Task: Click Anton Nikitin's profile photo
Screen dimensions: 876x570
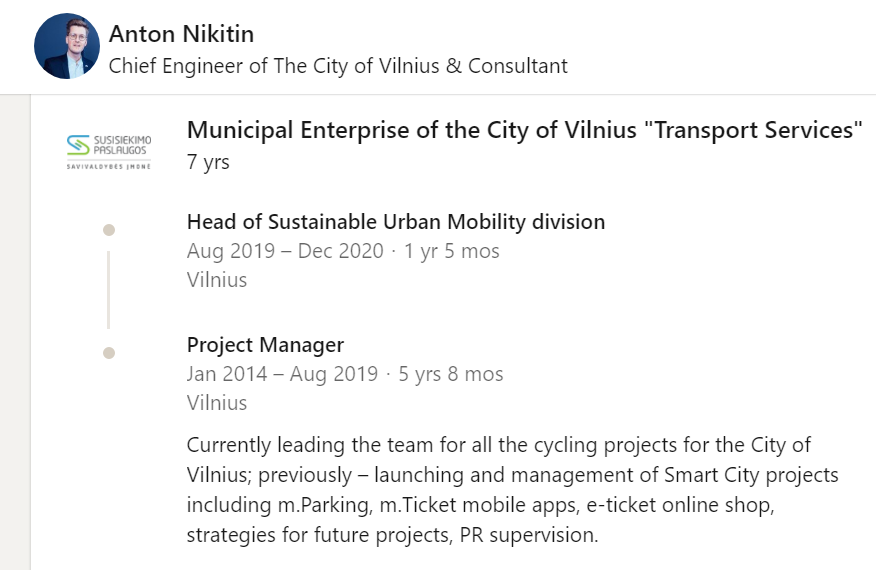Action: (x=67, y=46)
